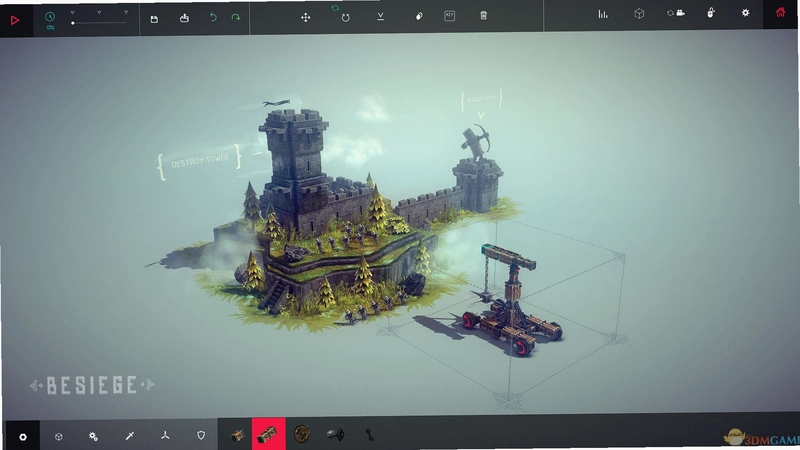Click the time scale slider handle
The image size is (800, 450).
tap(73, 23)
